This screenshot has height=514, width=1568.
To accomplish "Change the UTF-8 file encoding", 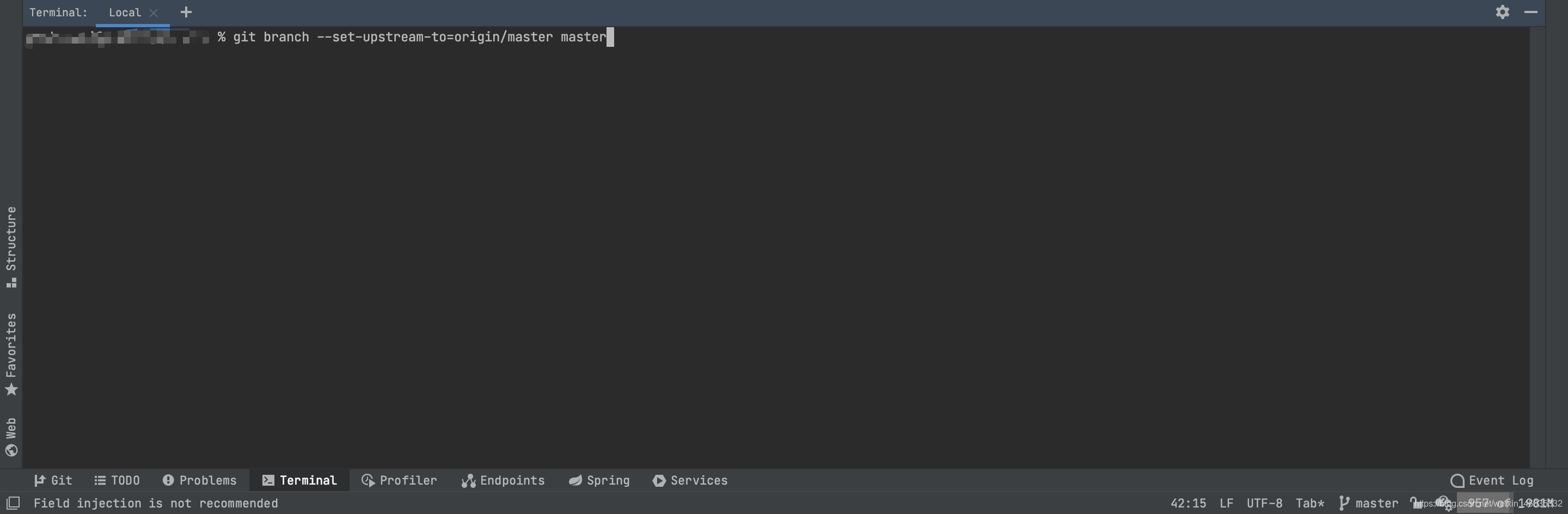I will 1264,504.
